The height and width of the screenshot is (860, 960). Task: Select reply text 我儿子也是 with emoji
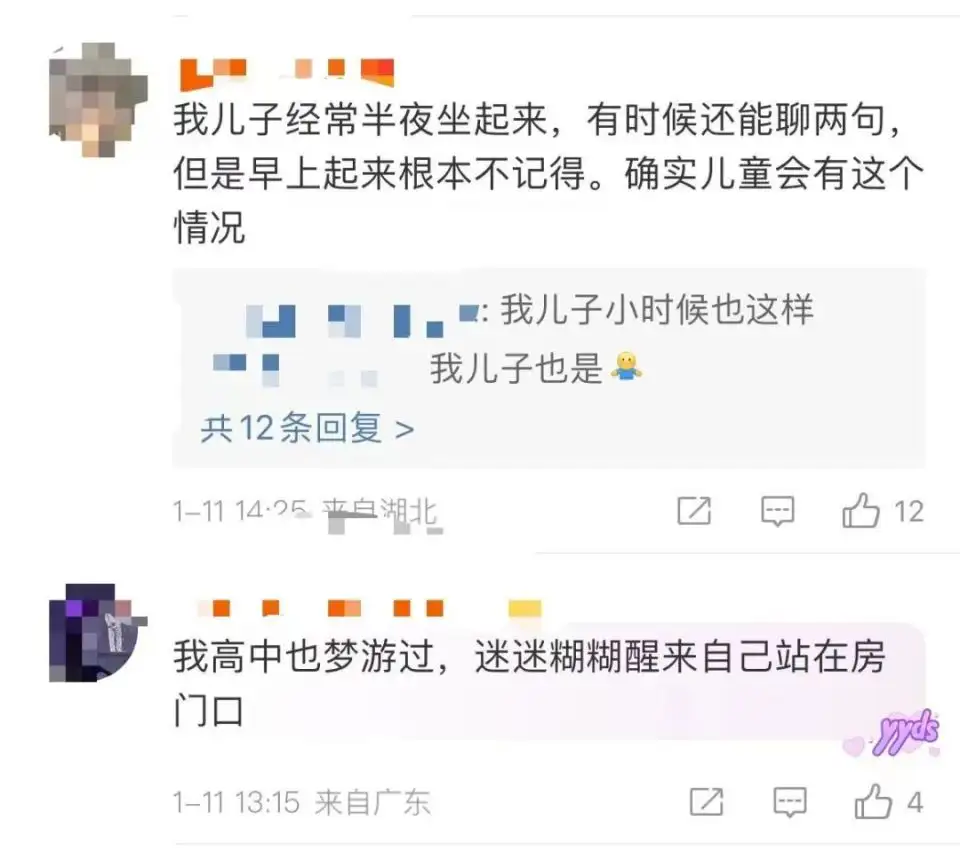536,368
